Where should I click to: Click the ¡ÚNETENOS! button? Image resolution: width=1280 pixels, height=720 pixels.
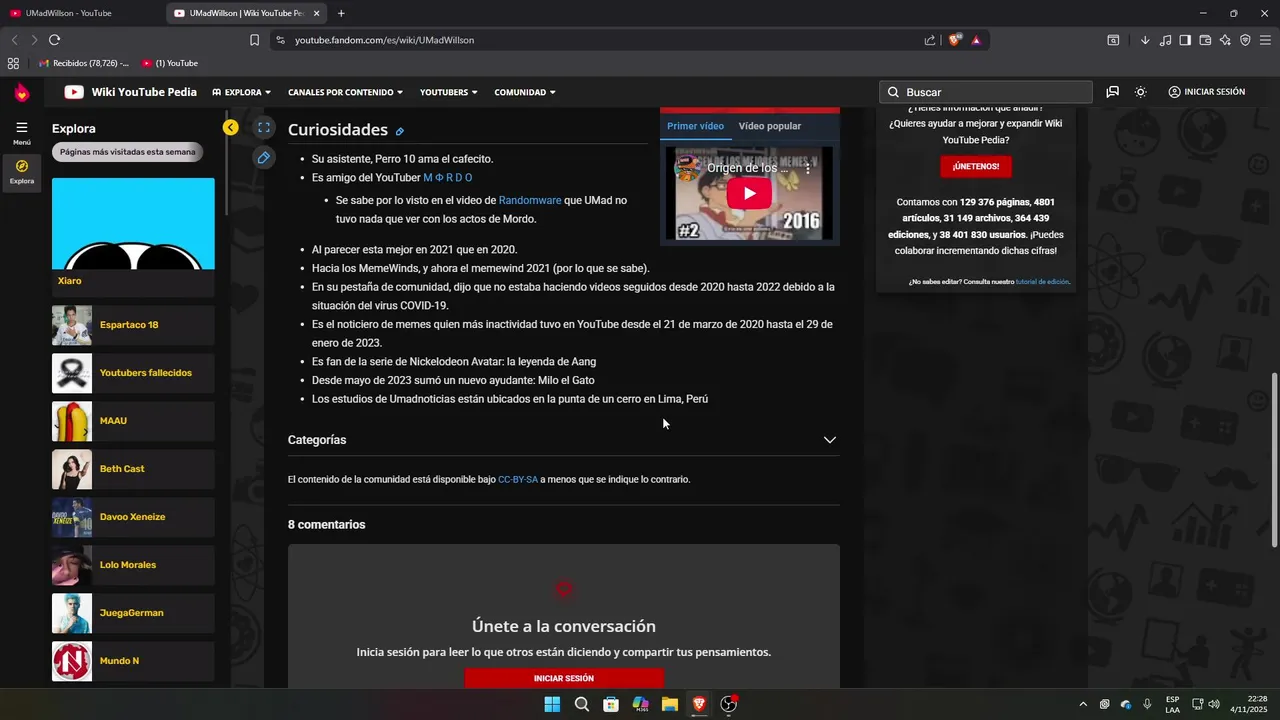[x=976, y=166]
